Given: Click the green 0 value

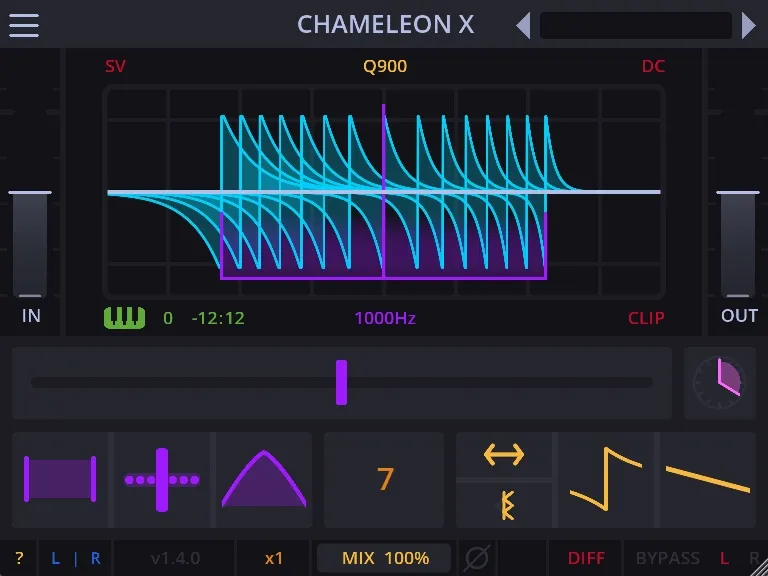Looking at the screenshot, I should click(x=168, y=318).
